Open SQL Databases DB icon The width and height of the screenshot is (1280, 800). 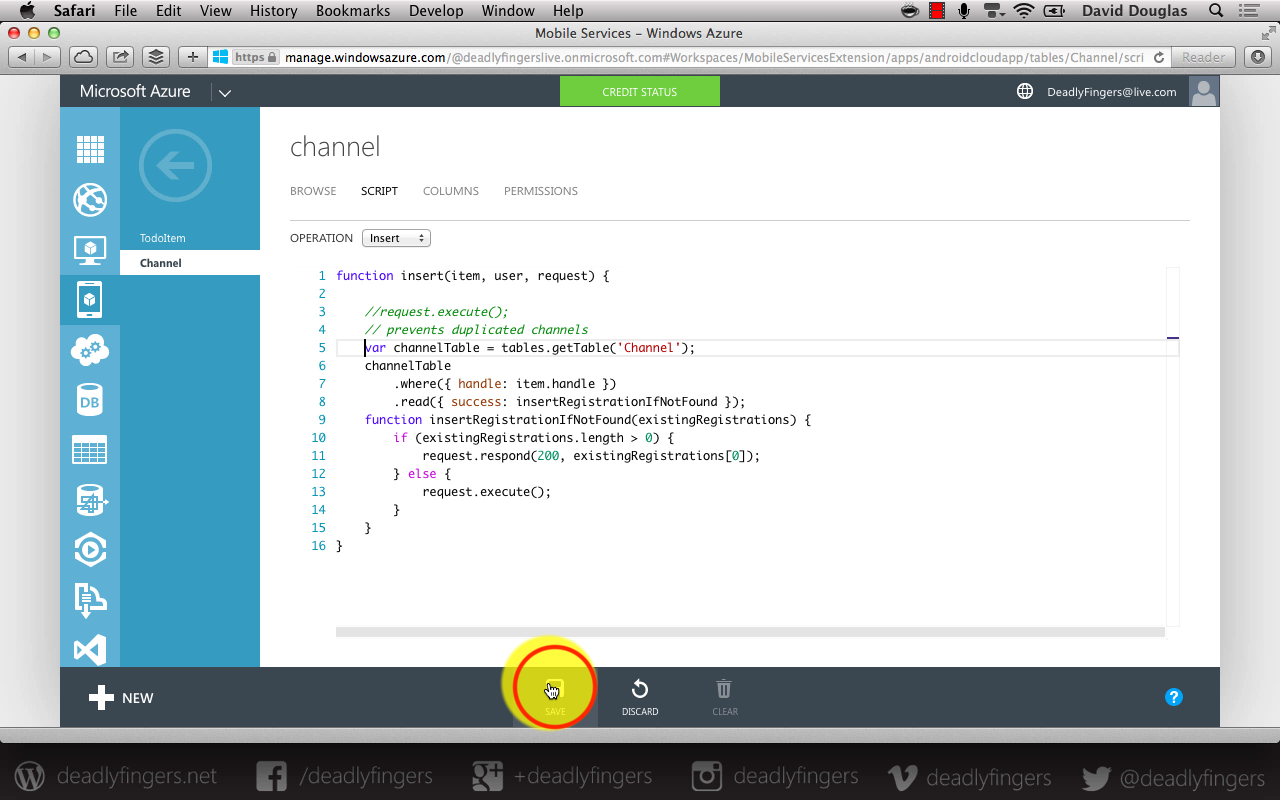click(90, 400)
